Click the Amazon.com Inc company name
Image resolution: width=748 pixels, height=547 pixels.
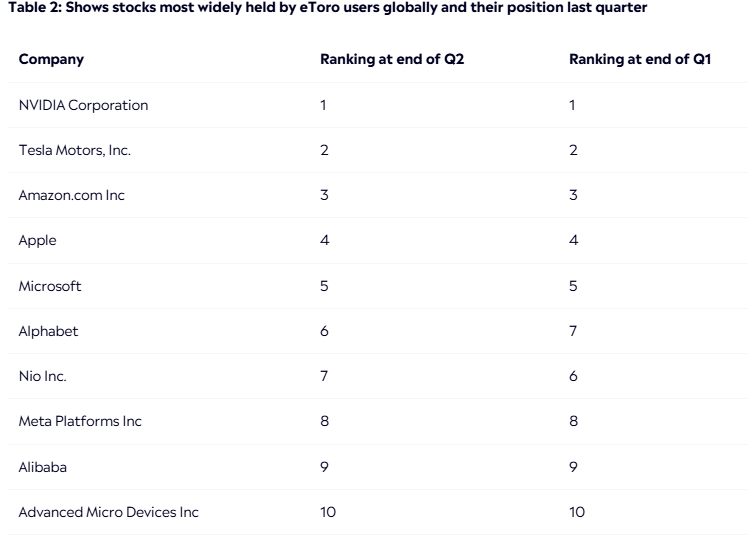[x=72, y=195]
